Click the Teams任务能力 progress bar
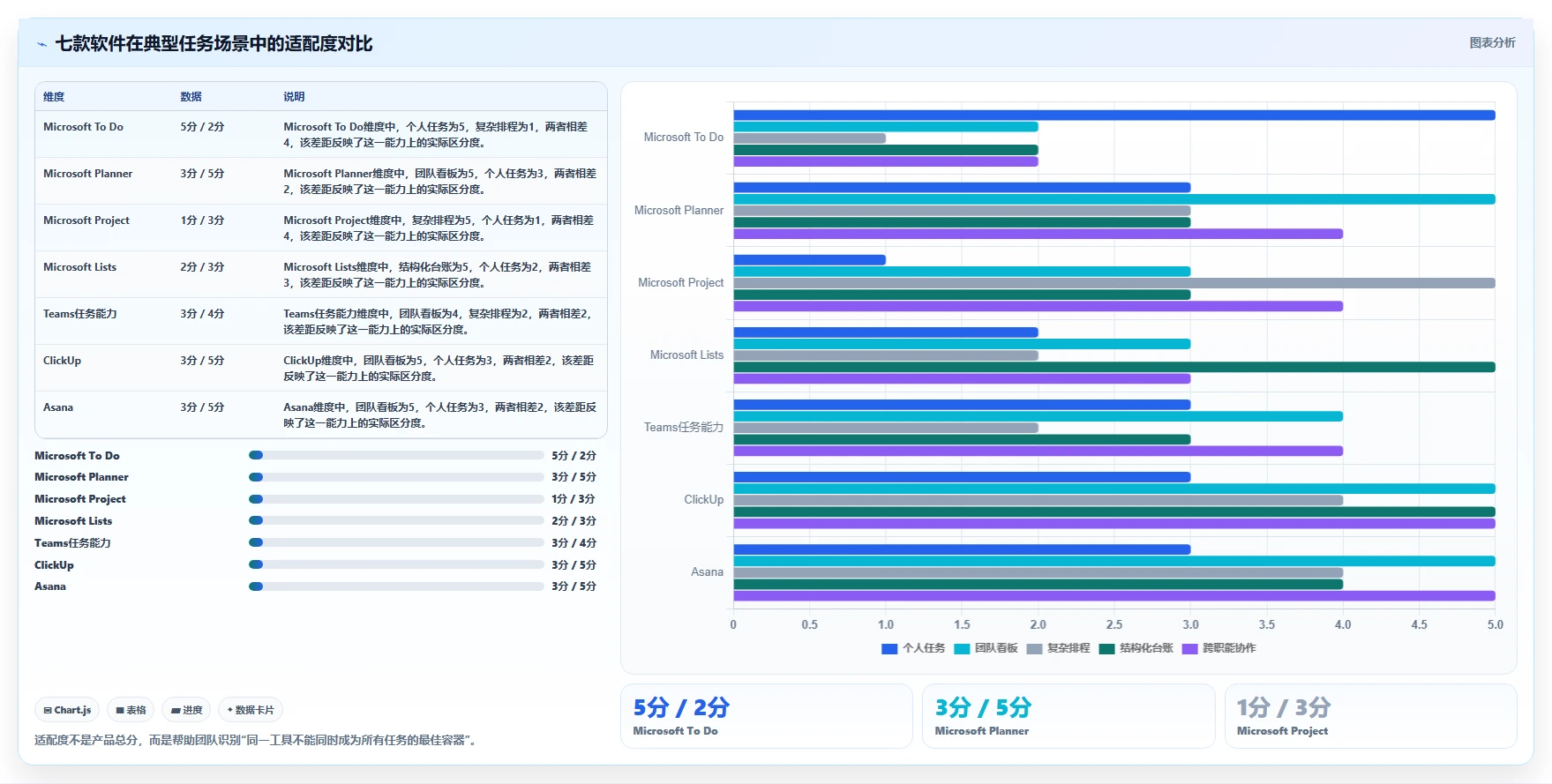 pos(396,543)
